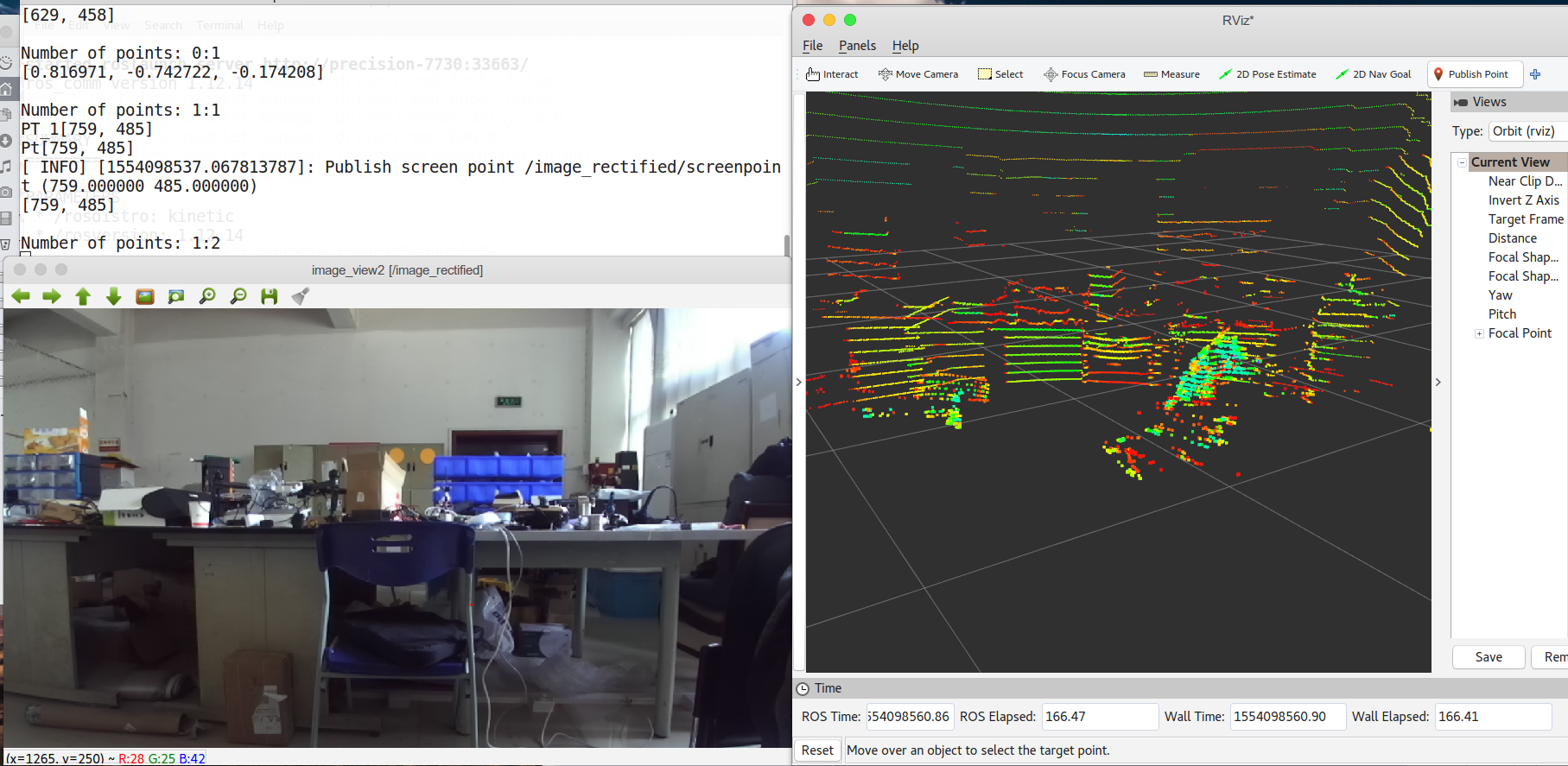Collapse left panel with arrow handle
The height and width of the screenshot is (766, 1568).
click(798, 382)
